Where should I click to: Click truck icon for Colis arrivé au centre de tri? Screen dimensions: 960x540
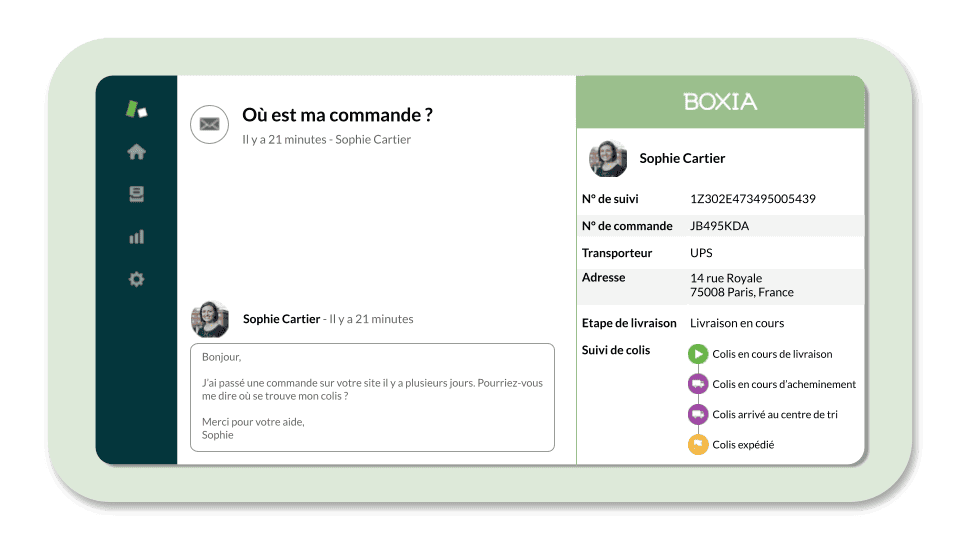[x=697, y=414]
